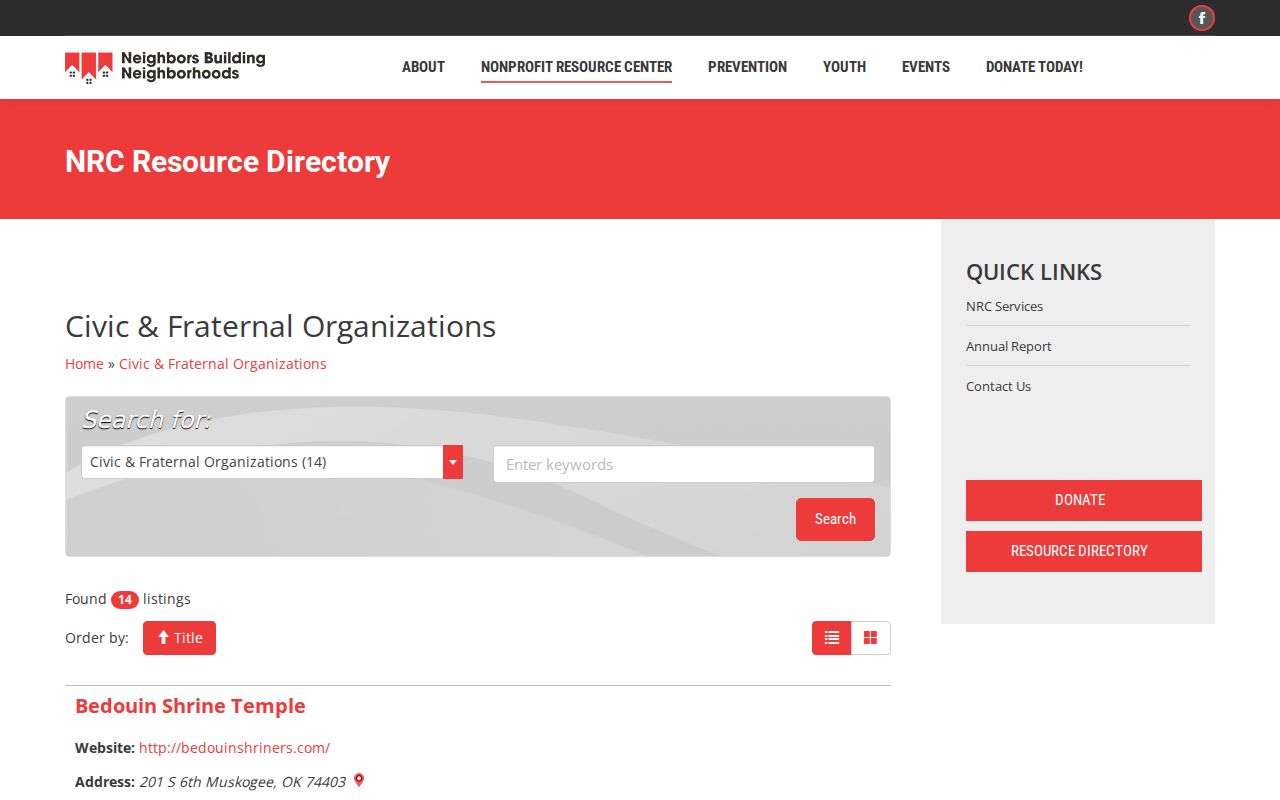This screenshot has height=800, width=1280.
Task: Go to Home breadcrumb link
Action: click(x=84, y=364)
